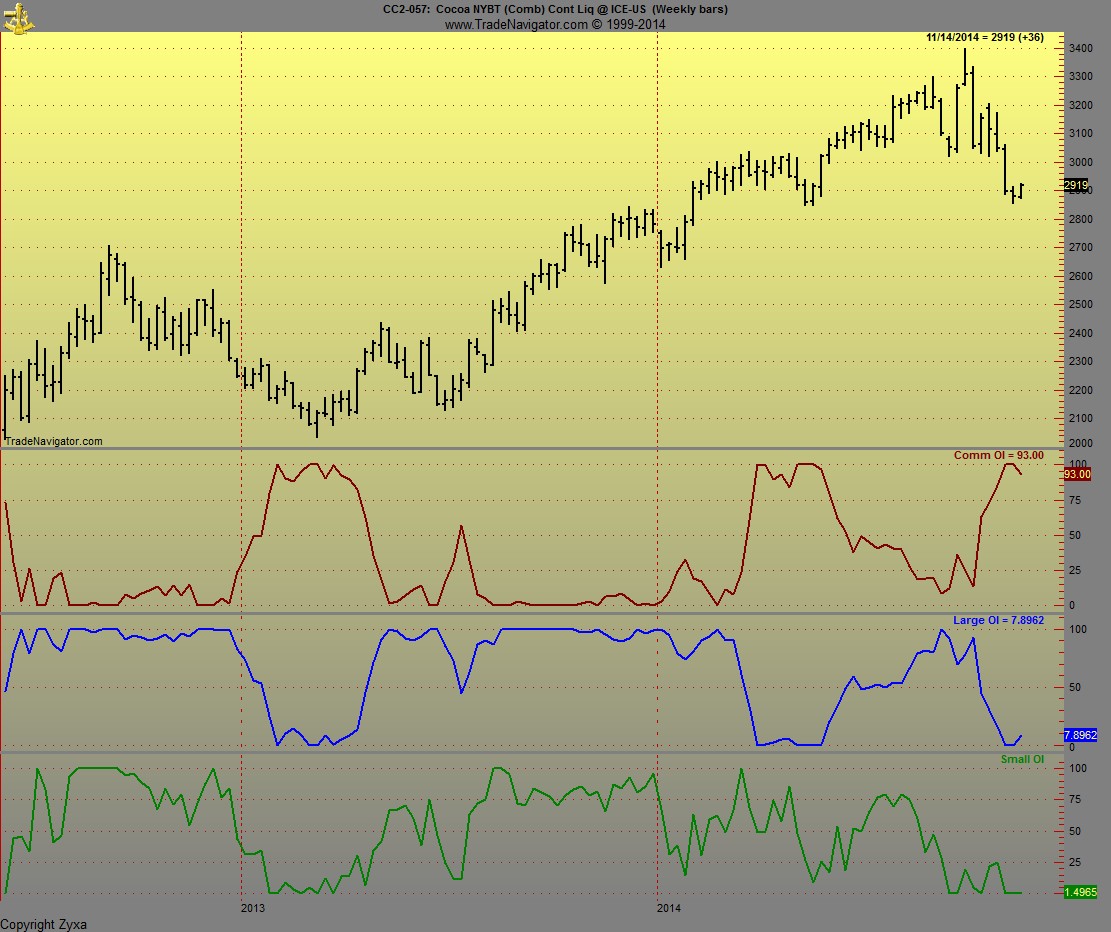Click the 2013 year label on time axis
The height and width of the screenshot is (932, 1111).
pos(254,908)
